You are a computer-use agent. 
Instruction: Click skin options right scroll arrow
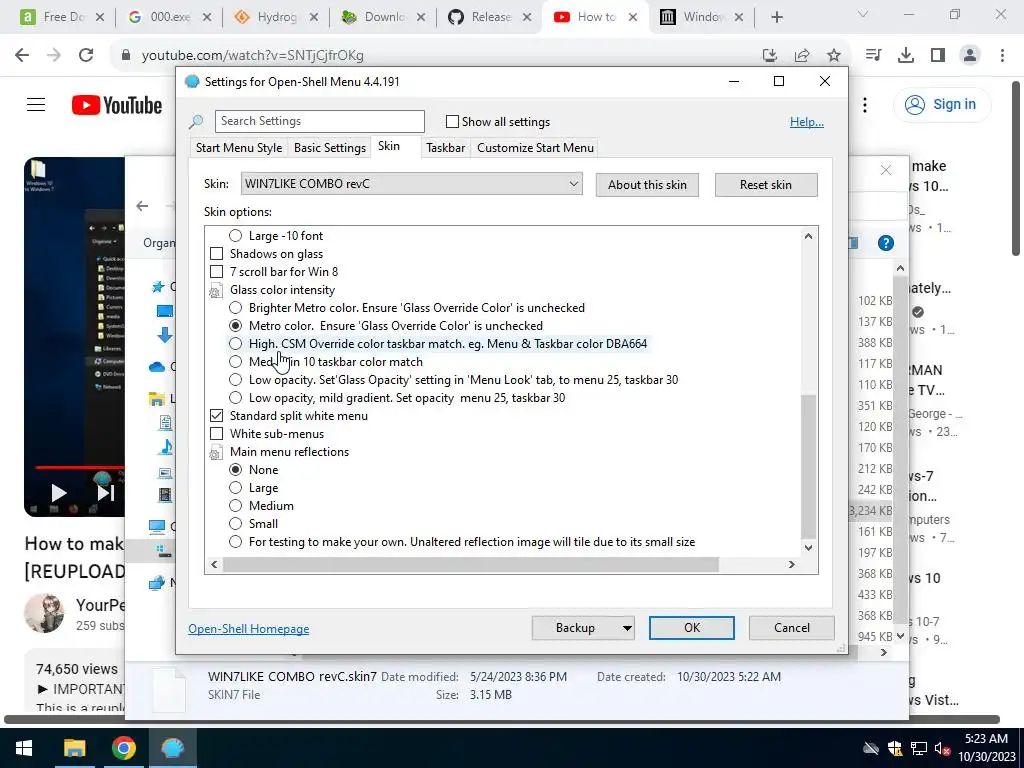coord(792,564)
